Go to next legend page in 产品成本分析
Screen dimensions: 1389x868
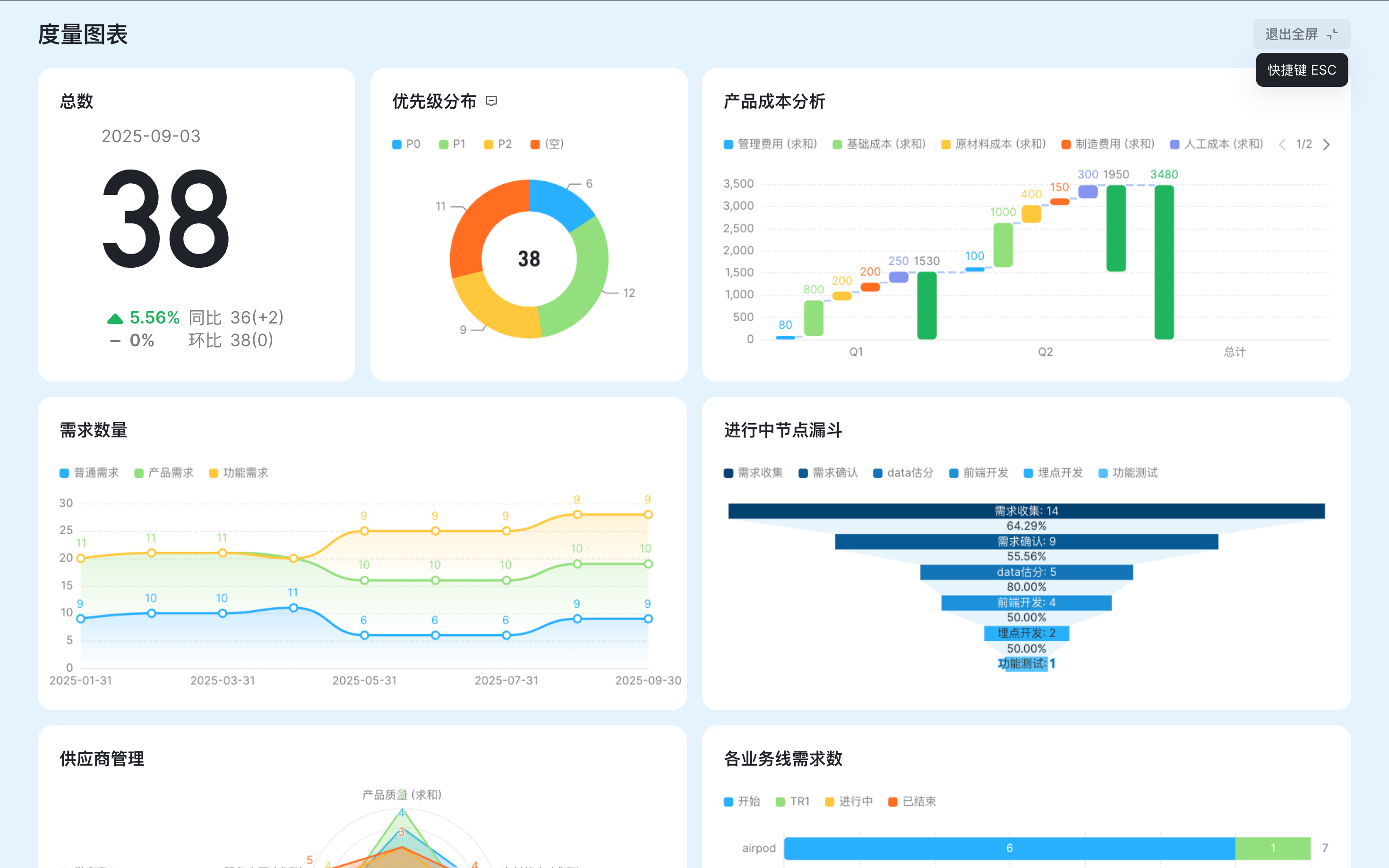click(1327, 144)
